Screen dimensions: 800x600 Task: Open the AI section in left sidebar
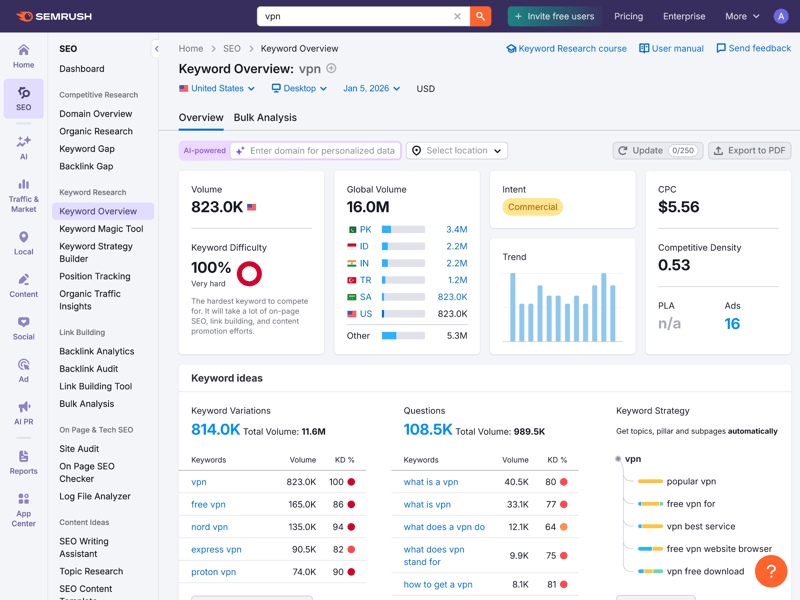click(x=23, y=147)
